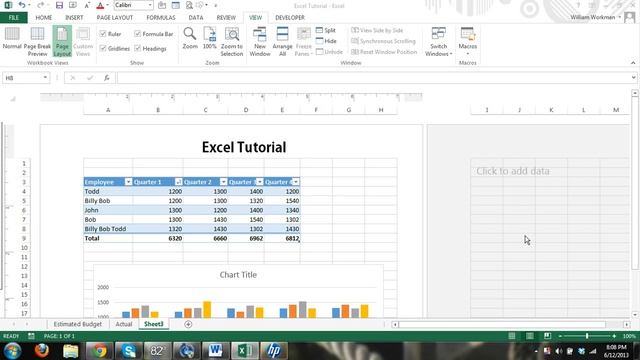Click the horizontal scrollbar right arrow
640x360 pixels.
(627, 324)
